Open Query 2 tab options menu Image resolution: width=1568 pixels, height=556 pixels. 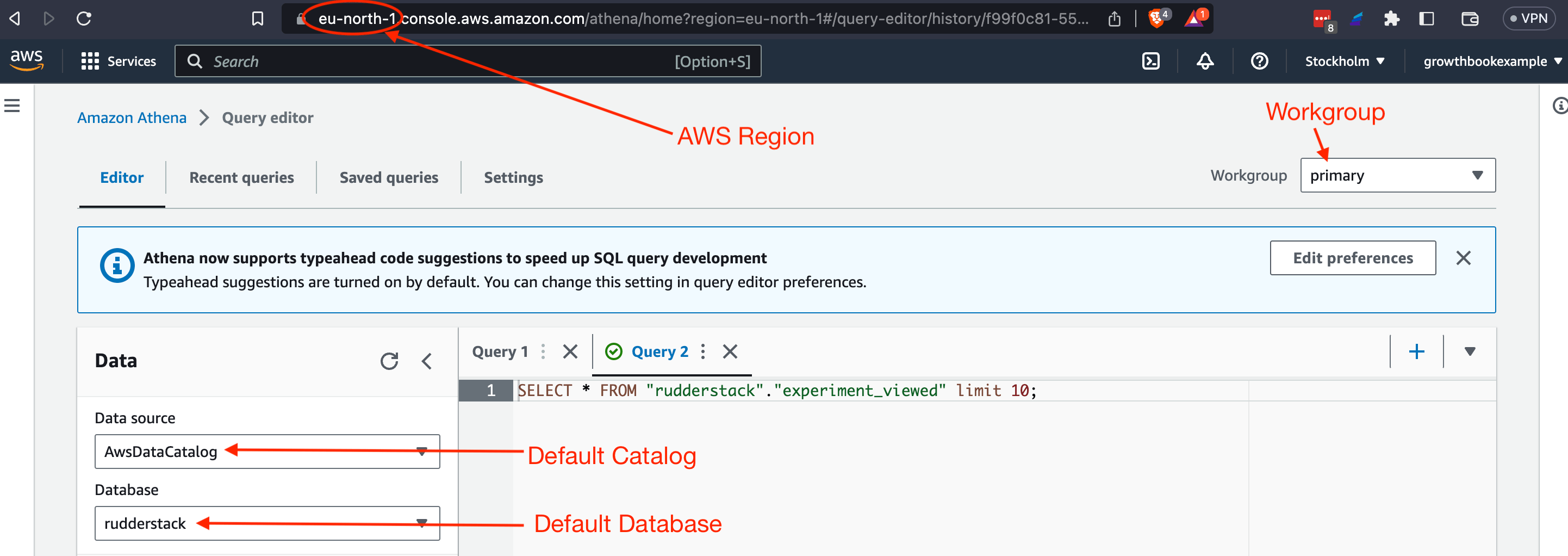coord(703,351)
